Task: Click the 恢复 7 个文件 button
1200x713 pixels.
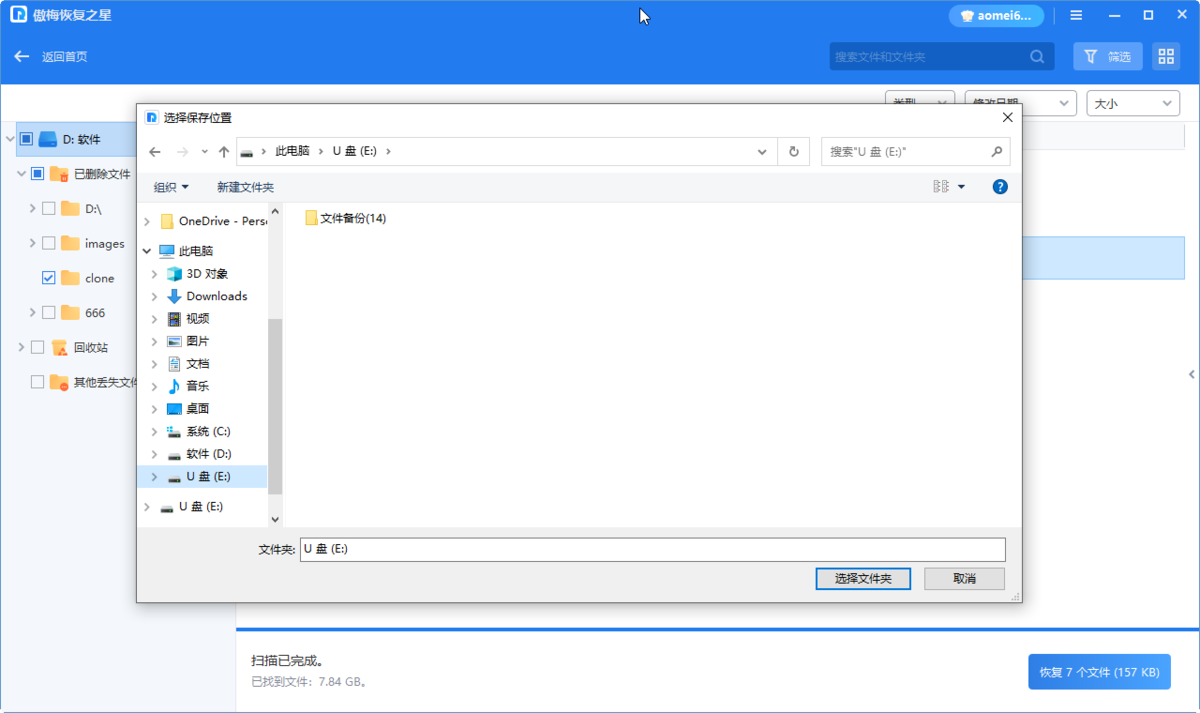Action: coord(1099,672)
